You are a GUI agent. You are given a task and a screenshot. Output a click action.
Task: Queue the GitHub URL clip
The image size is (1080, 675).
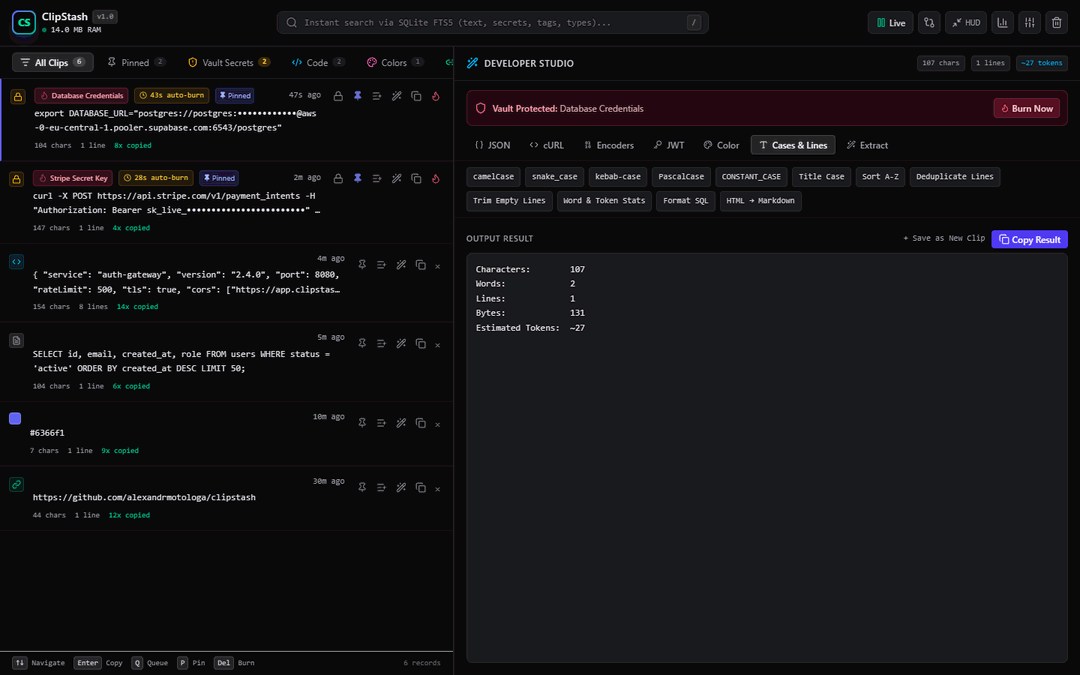[x=381, y=488]
